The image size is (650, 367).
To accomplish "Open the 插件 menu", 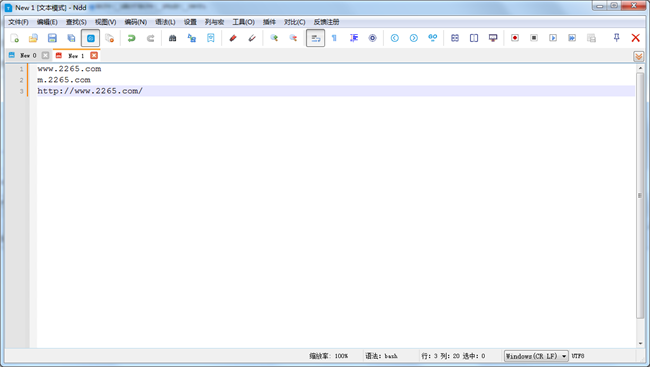I will click(x=269, y=22).
